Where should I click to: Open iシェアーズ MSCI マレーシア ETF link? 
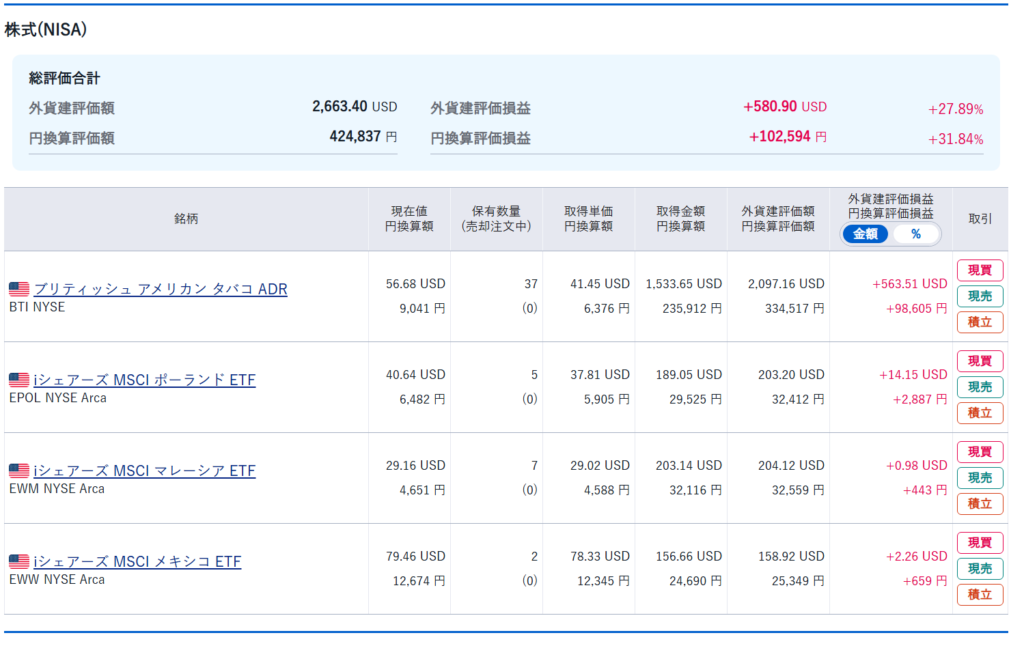[144, 471]
